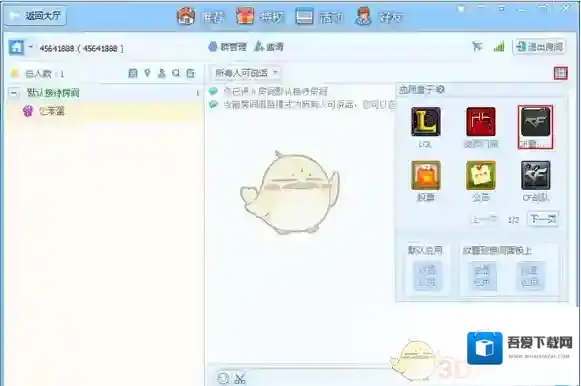Click the rightmost icon above the room list

[x=190, y=73]
